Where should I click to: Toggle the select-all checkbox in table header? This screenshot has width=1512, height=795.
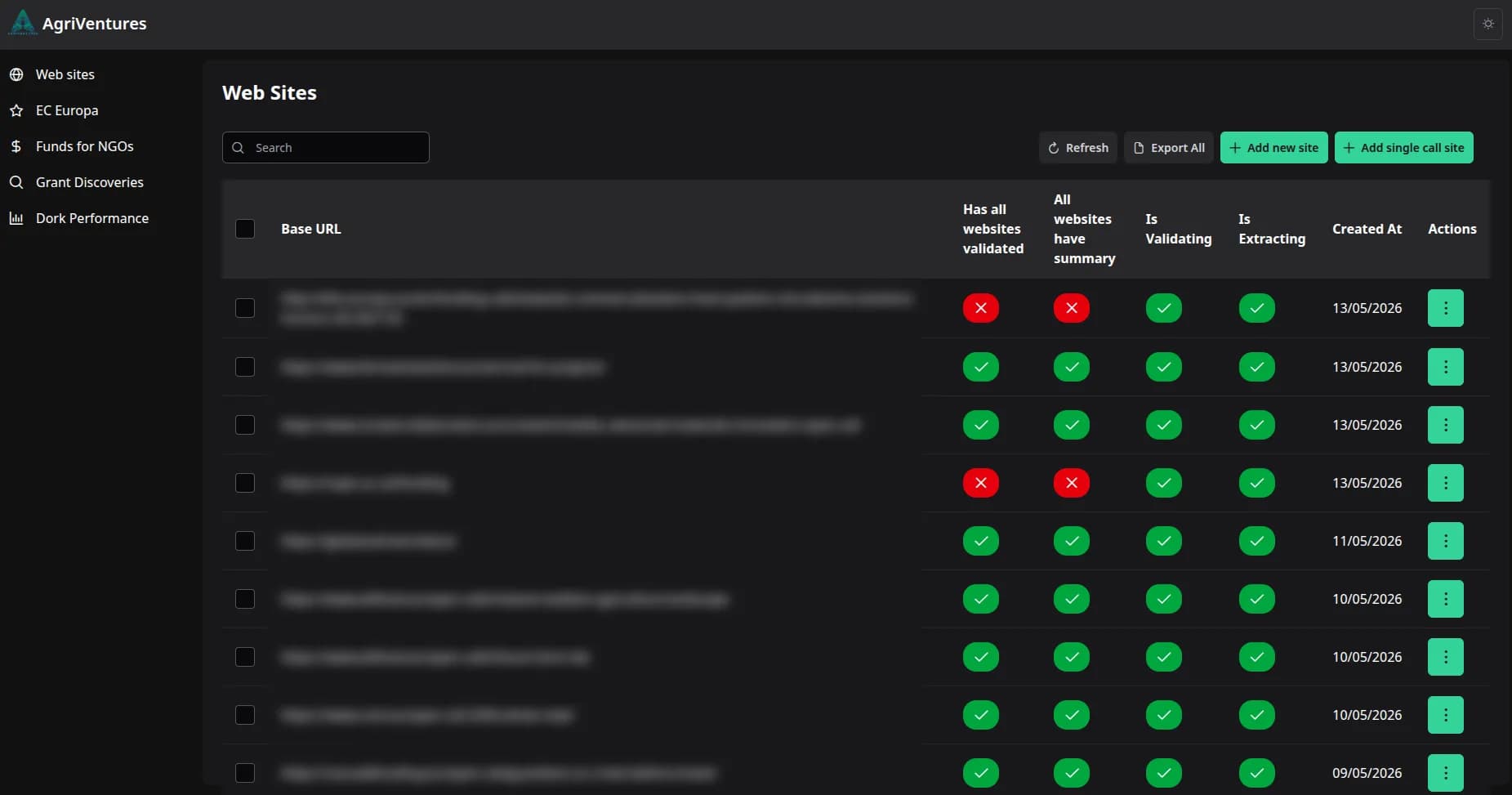(245, 229)
